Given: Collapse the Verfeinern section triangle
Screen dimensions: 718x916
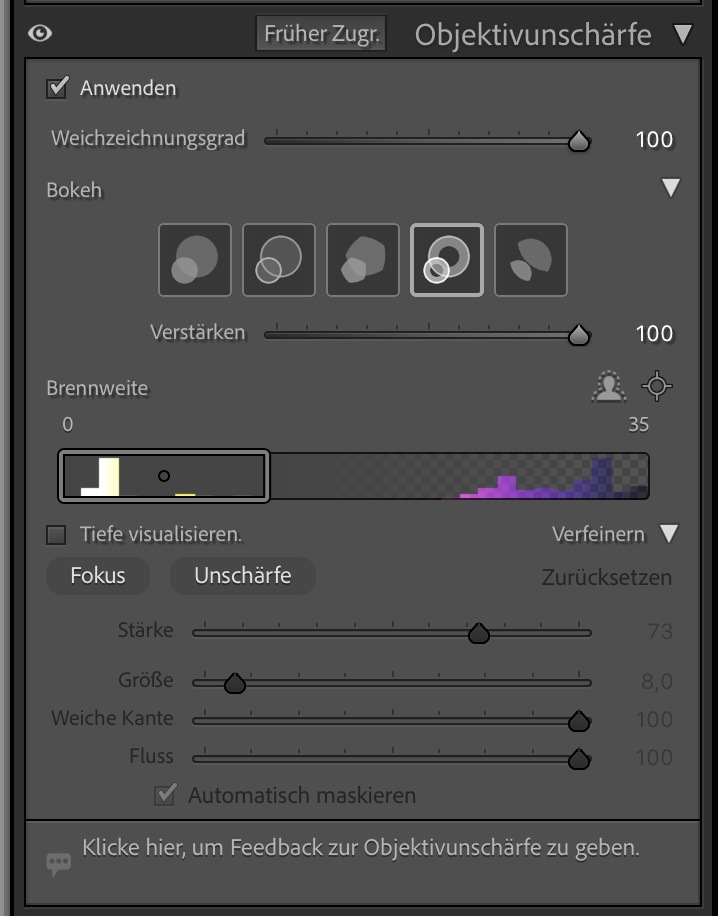Looking at the screenshot, I should (x=669, y=534).
